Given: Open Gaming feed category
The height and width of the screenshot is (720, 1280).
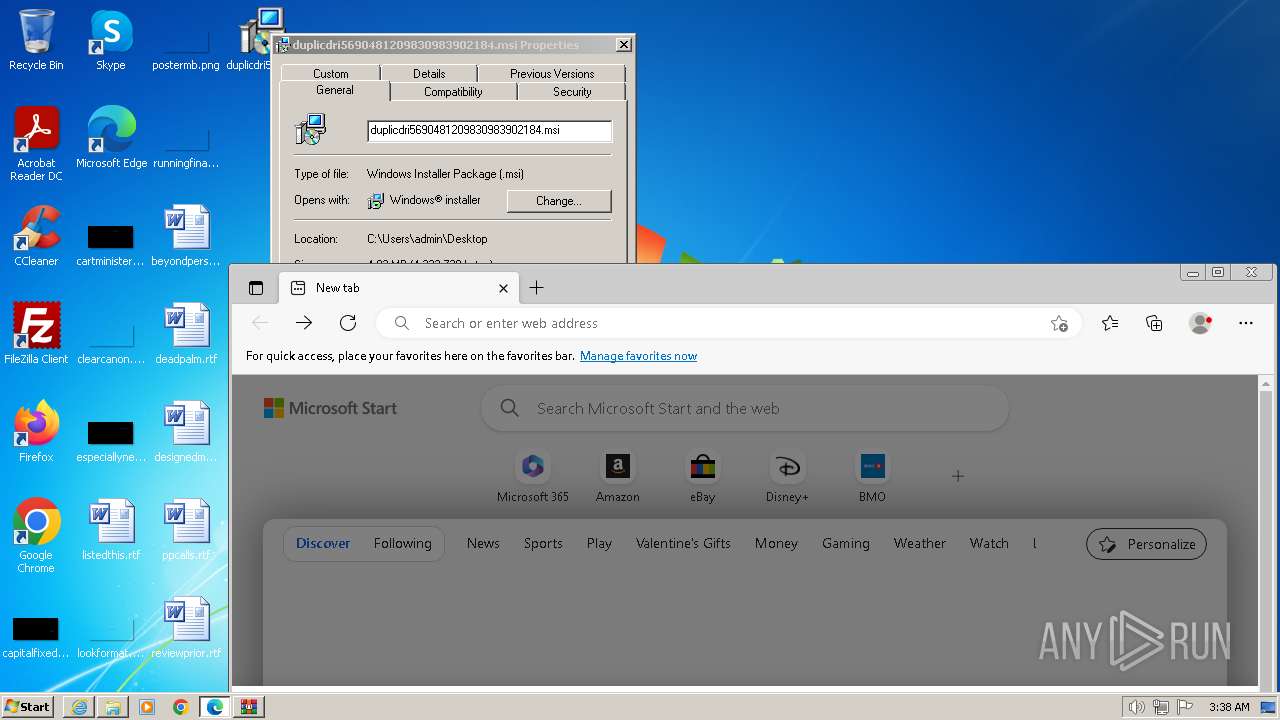Looking at the screenshot, I should (x=846, y=543).
